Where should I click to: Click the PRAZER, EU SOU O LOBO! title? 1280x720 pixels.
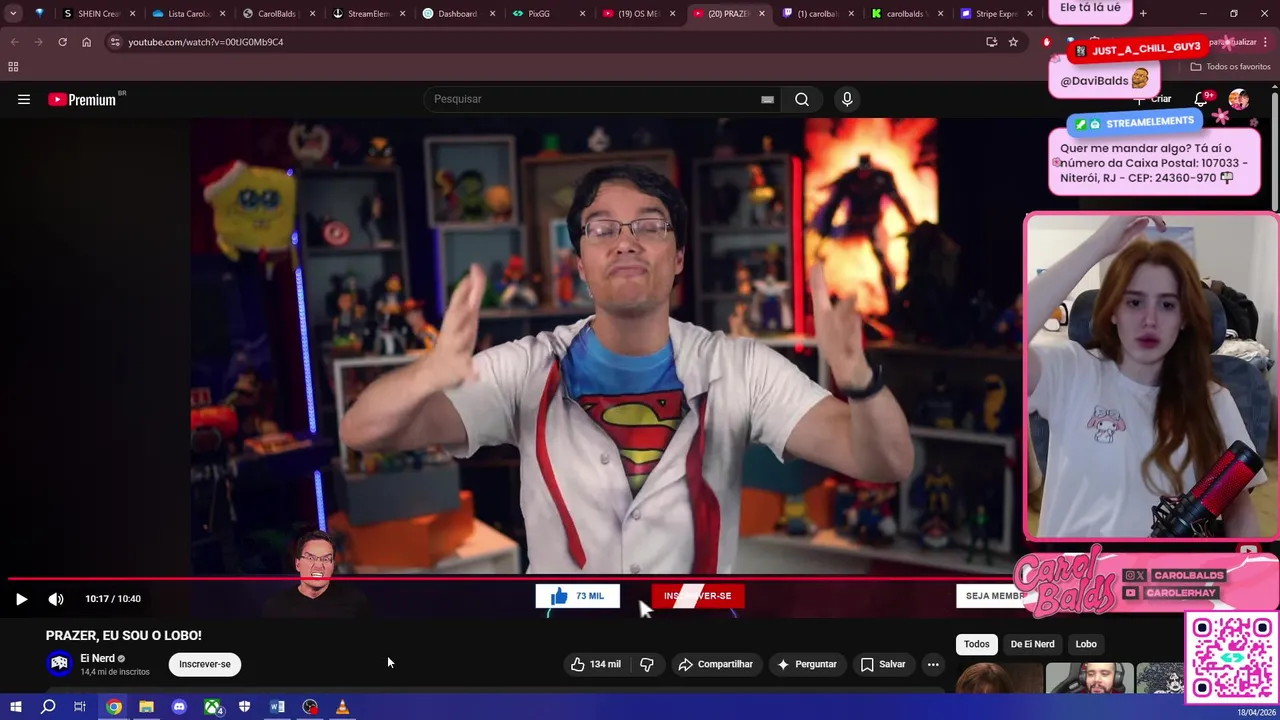123,635
